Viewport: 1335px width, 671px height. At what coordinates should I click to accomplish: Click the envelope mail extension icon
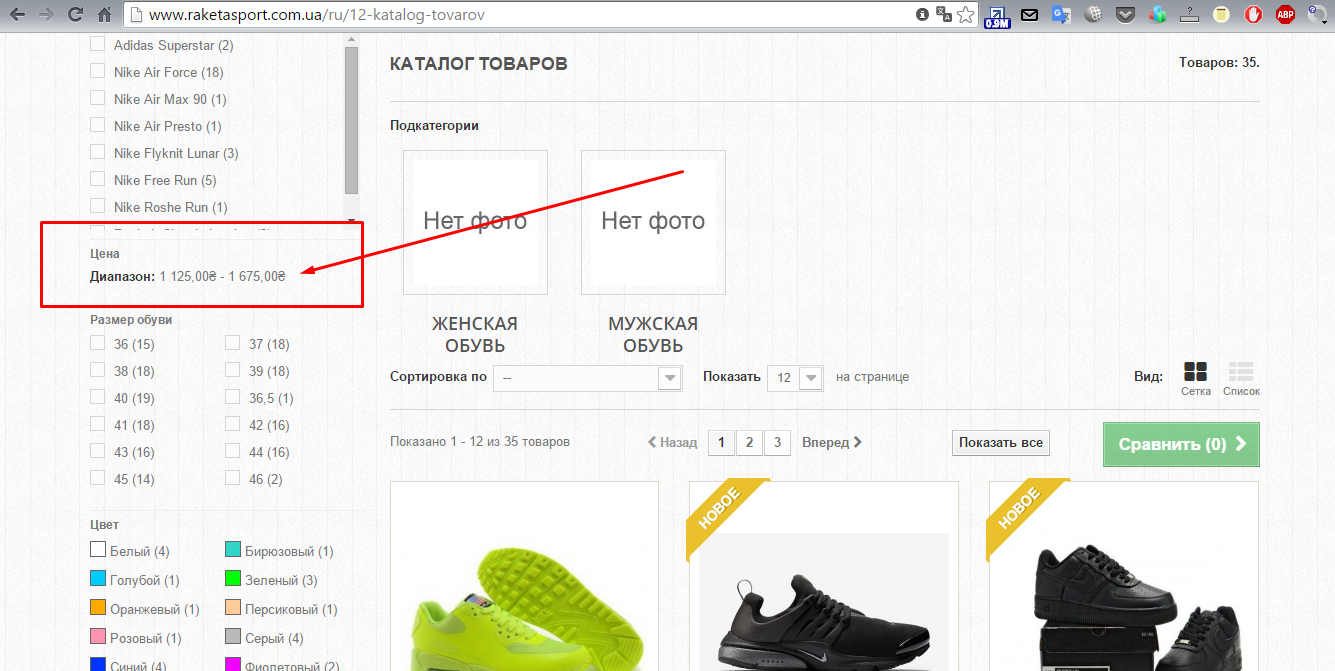[x=1029, y=15]
